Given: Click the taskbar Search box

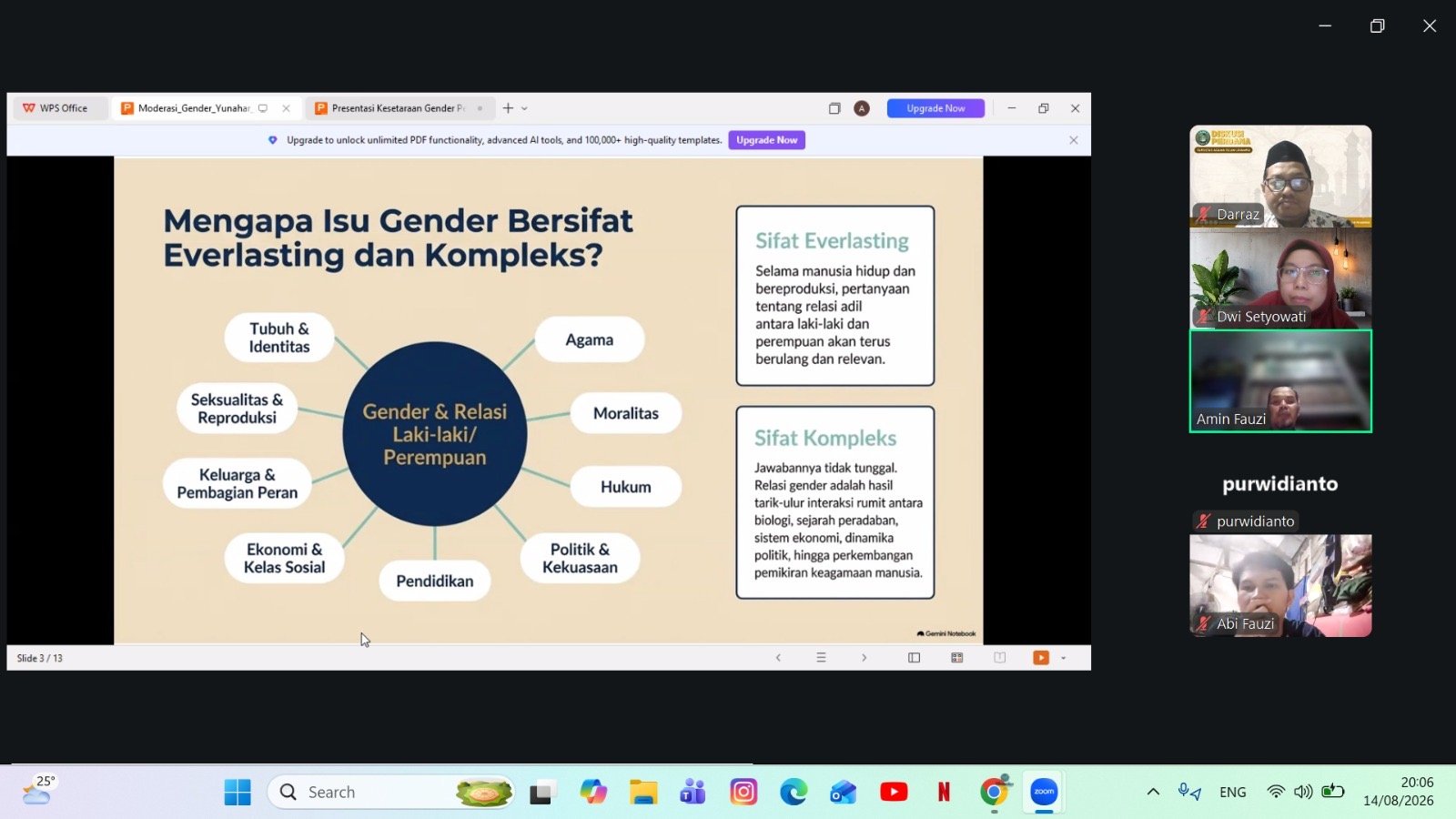Looking at the screenshot, I should [x=391, y=793].
